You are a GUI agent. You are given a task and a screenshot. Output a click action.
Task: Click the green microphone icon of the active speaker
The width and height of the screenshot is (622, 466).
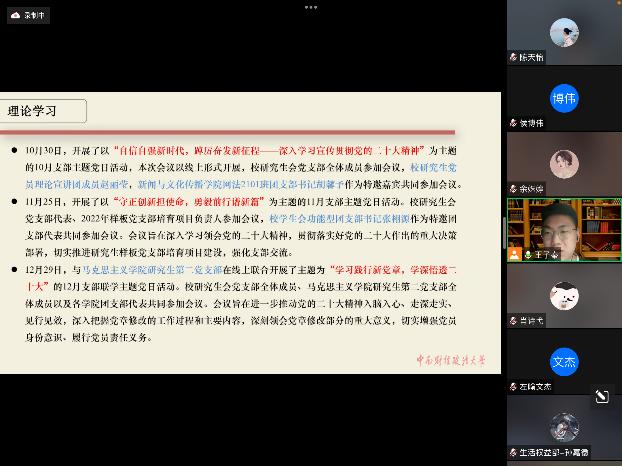pos(526,254)
